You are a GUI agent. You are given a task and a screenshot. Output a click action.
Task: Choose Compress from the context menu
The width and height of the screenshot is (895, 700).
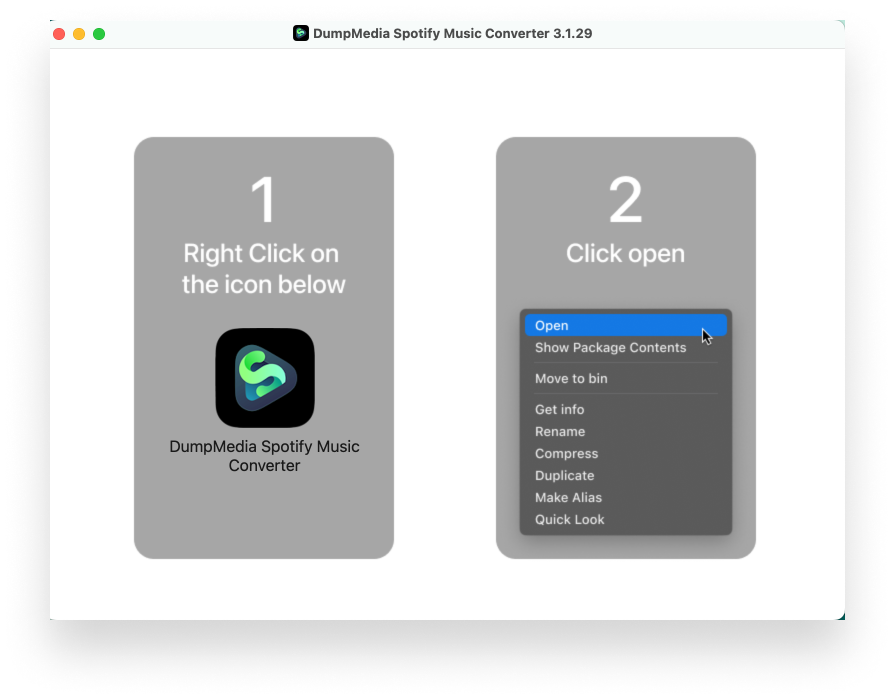coord(626,454)
